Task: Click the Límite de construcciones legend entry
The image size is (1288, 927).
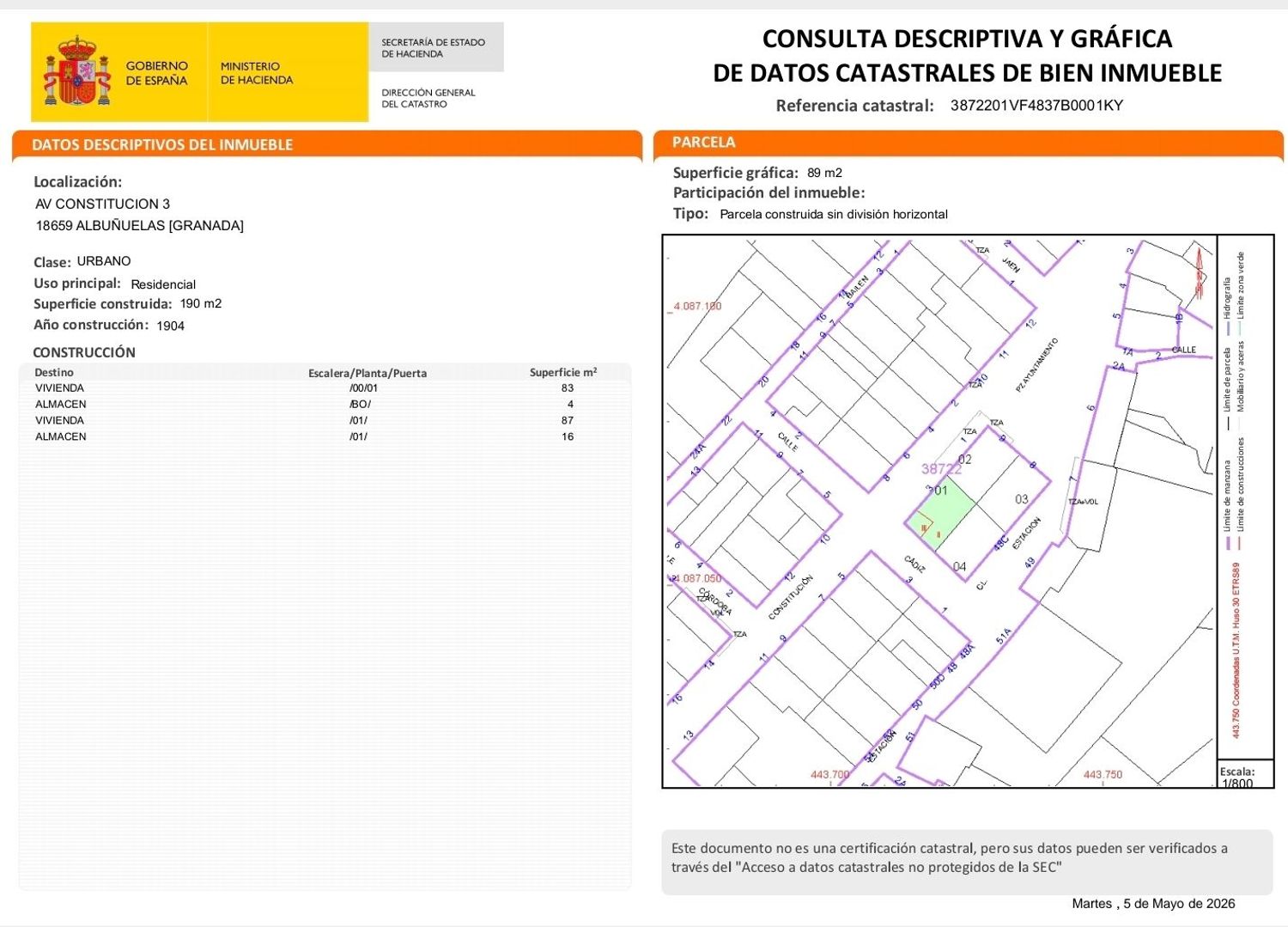Action: pos(1241,494)
